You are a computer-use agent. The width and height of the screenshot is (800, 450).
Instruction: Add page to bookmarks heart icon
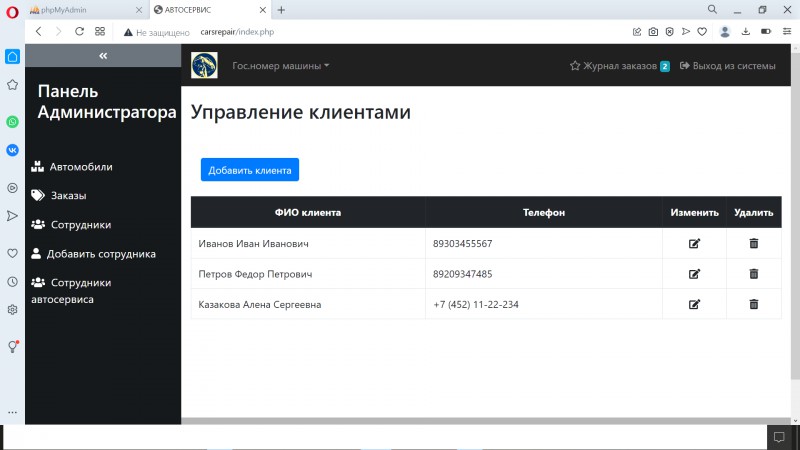click(x=702, y=32)
